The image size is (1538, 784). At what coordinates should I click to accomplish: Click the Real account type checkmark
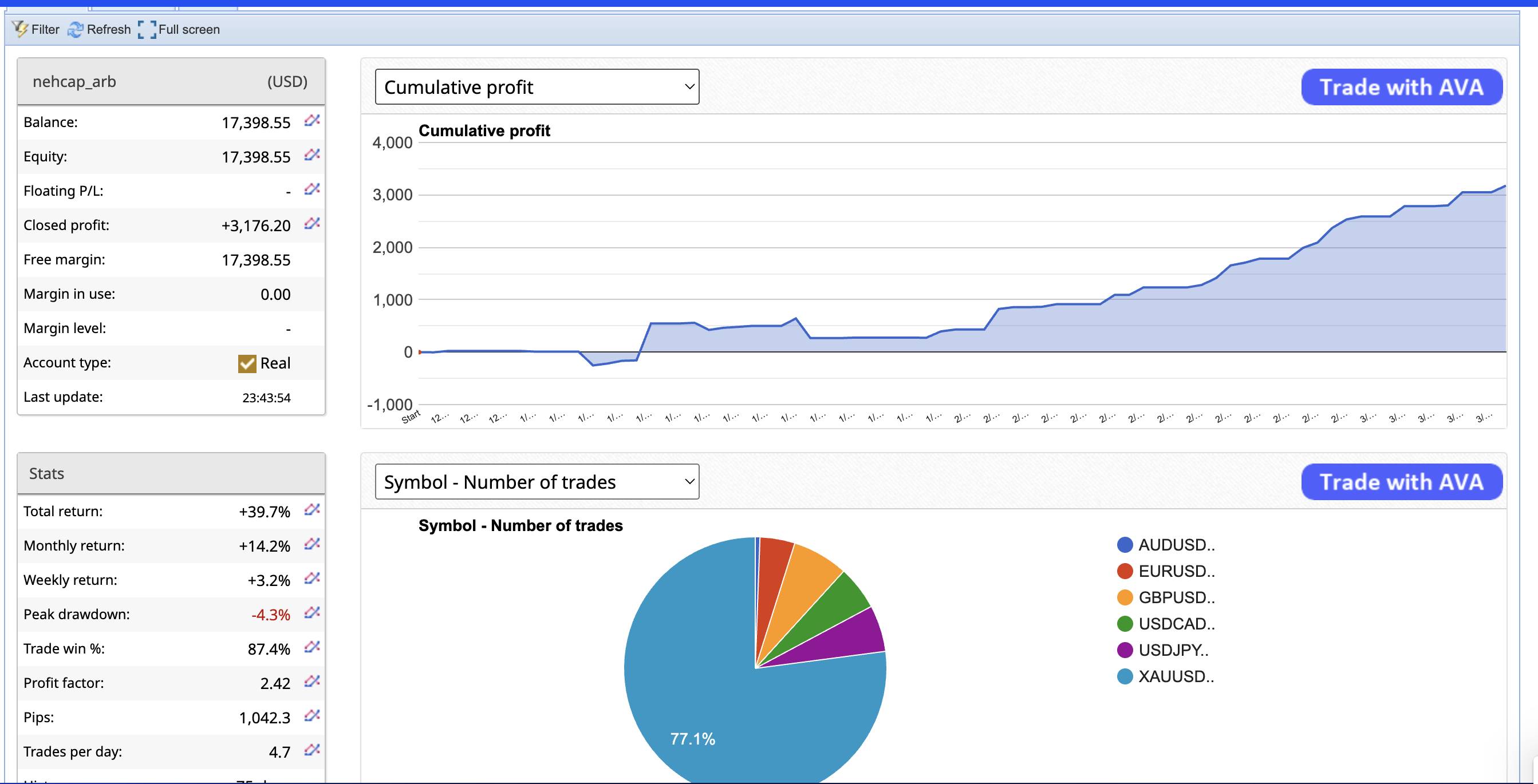pos(247,363)
